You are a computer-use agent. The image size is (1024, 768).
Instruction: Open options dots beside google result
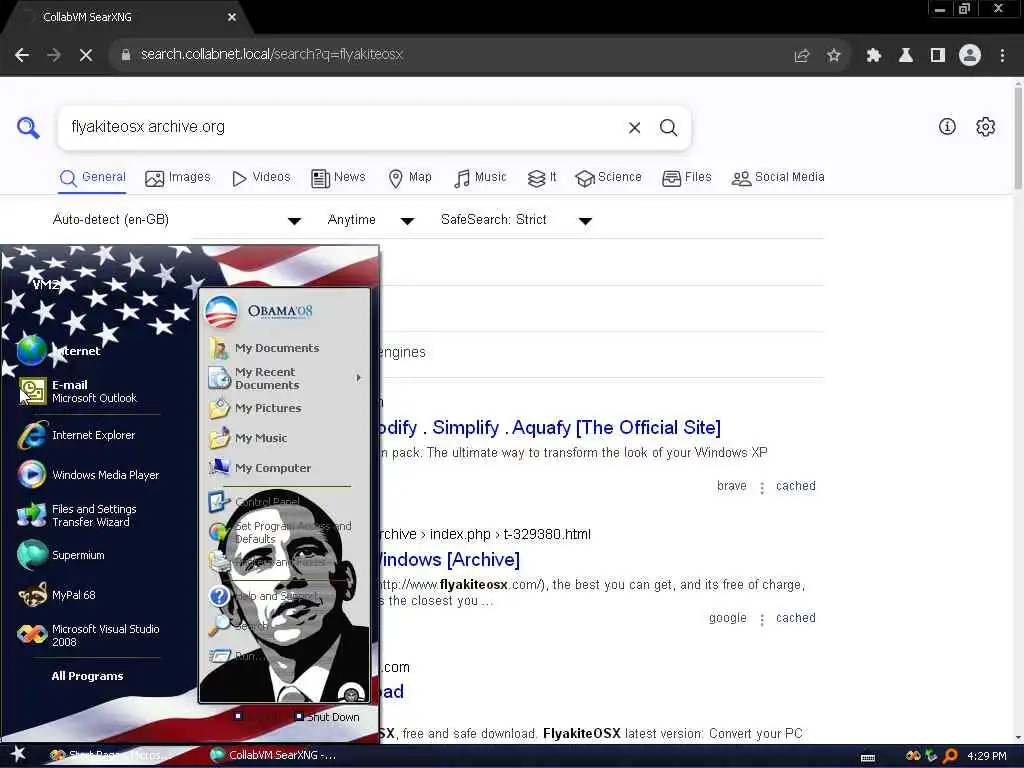click(761, 619)
